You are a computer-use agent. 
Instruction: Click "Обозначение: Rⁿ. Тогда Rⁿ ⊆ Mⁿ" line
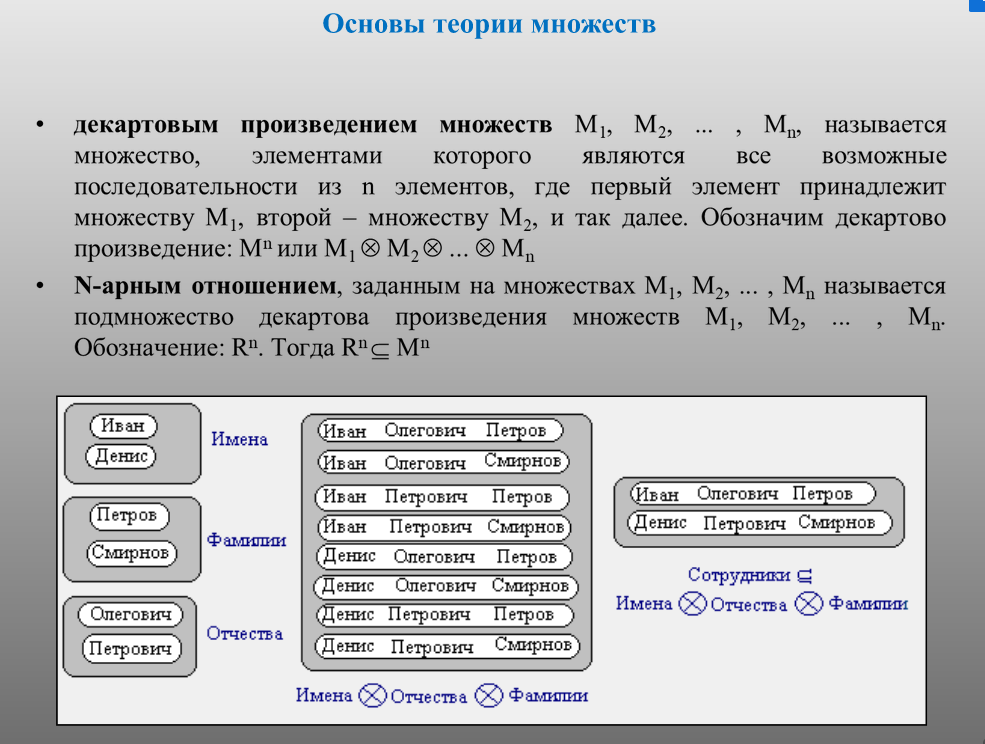click(252, 348)
